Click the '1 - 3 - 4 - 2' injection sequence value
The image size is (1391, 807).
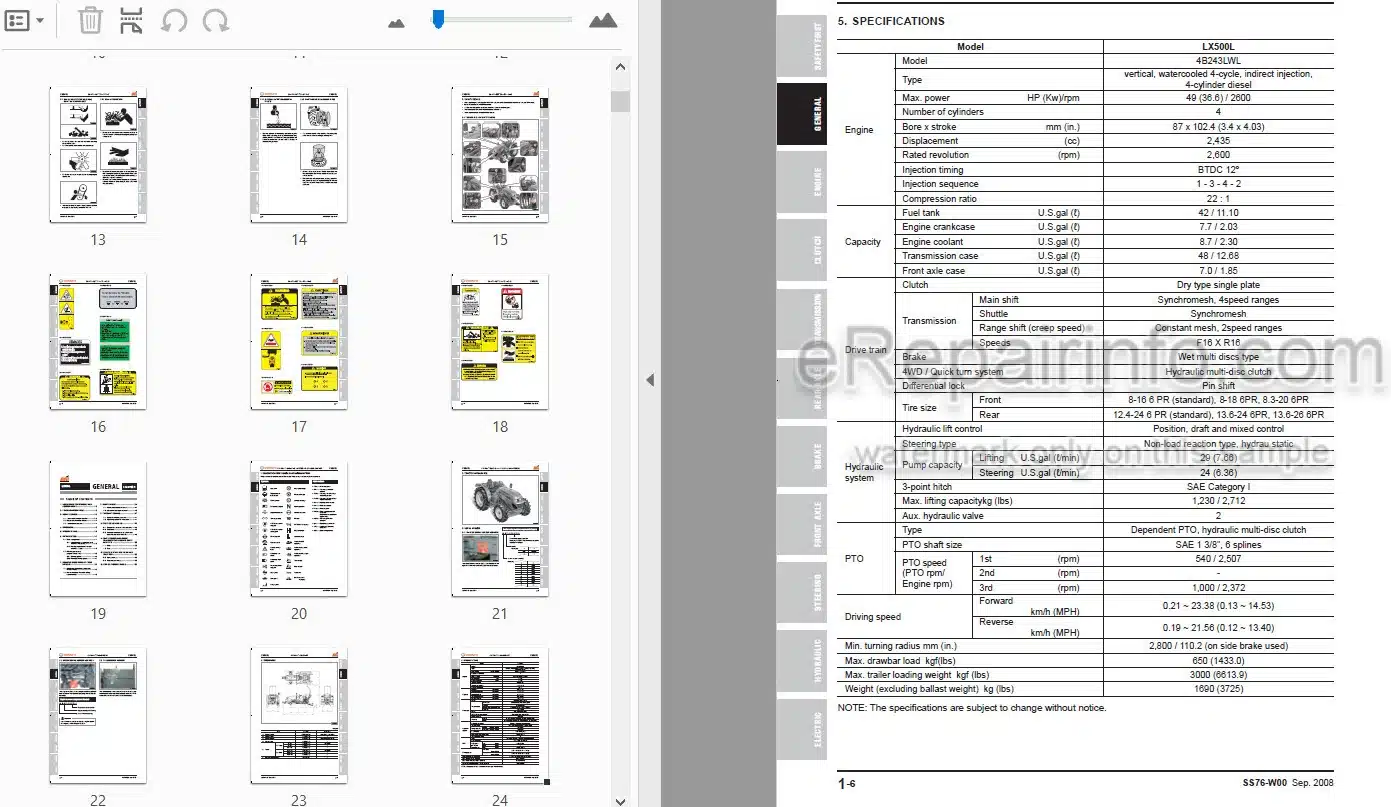point(1218,184)
